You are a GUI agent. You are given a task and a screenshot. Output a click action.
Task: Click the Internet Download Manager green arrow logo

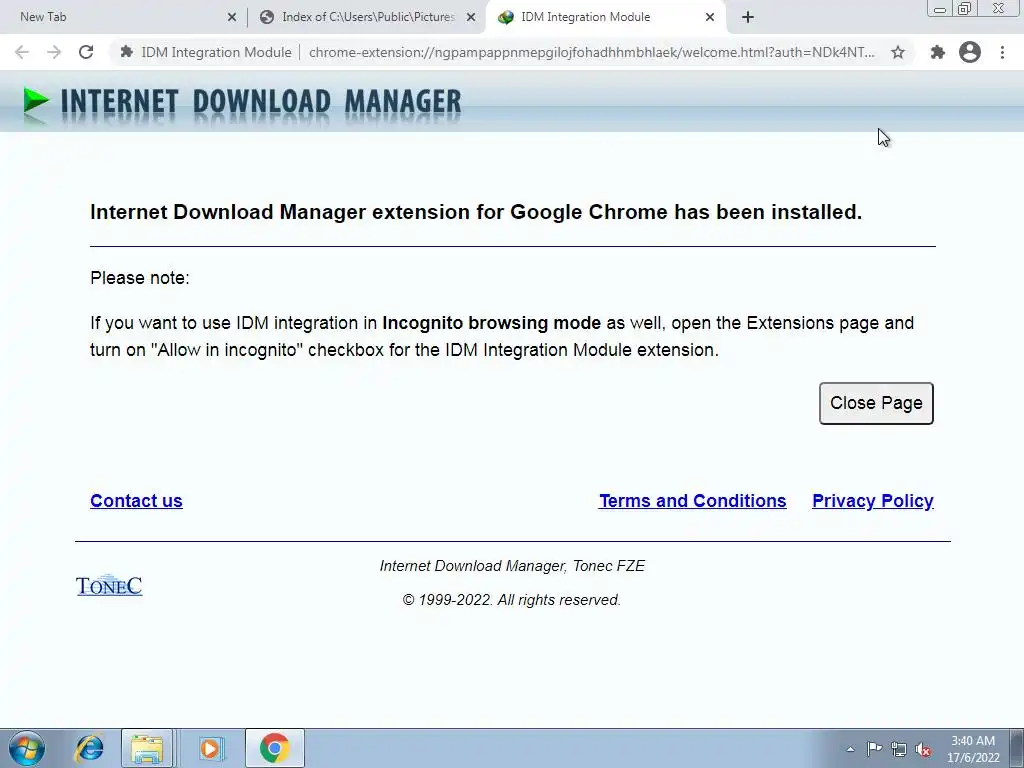[36, 103]
